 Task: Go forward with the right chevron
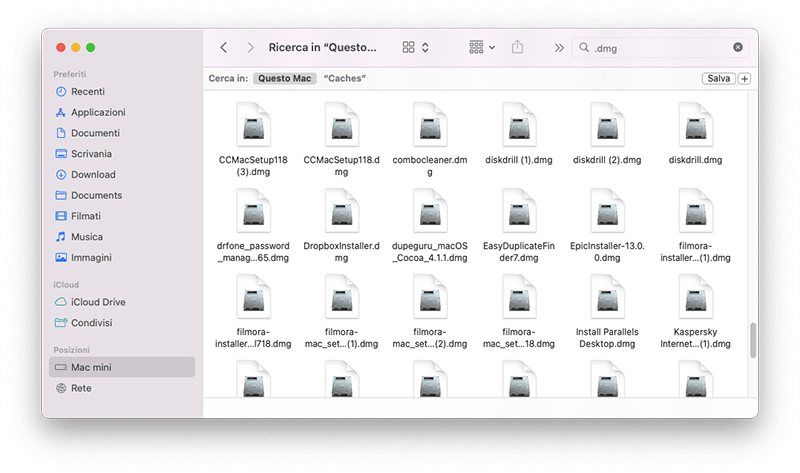click(x=250, y=47)
